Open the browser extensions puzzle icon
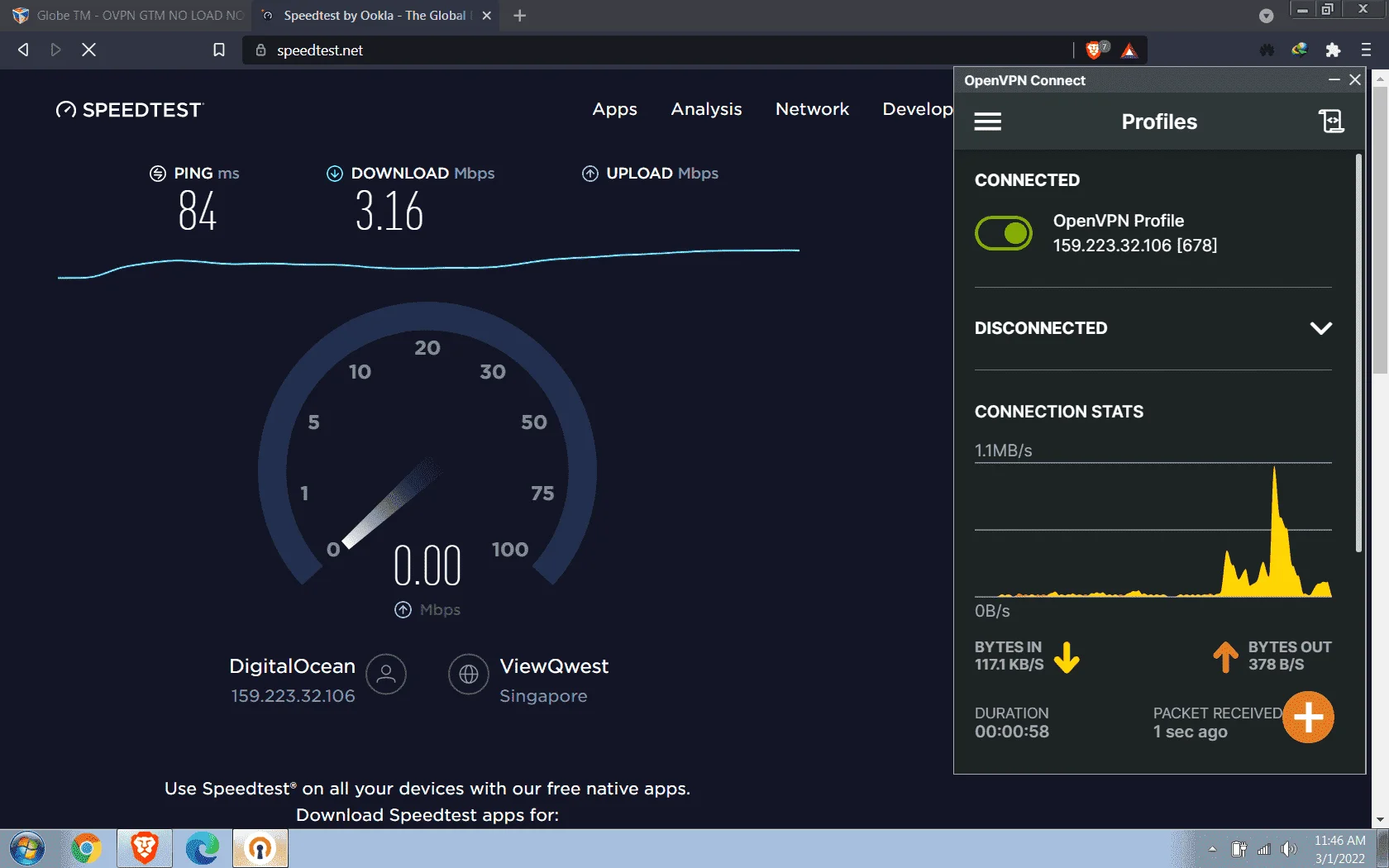Viewport: 1389px width, 868px height. (1333, 50)
